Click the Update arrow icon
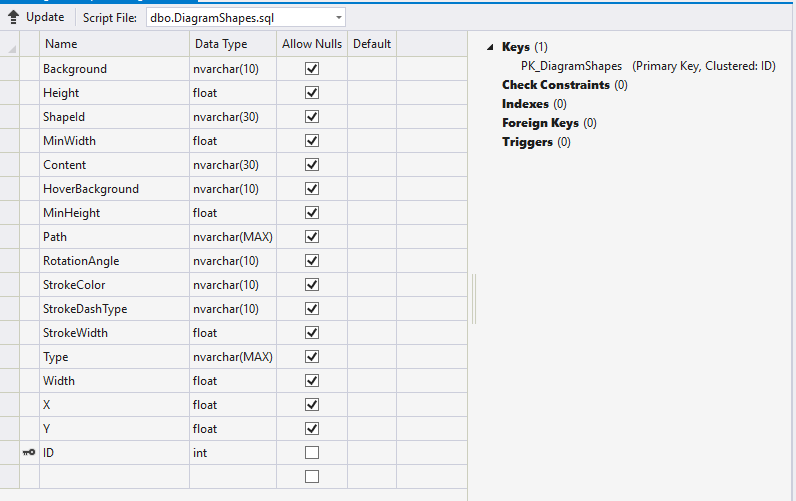The height and width of the screenshot is (501, 796). pos(13,17)
